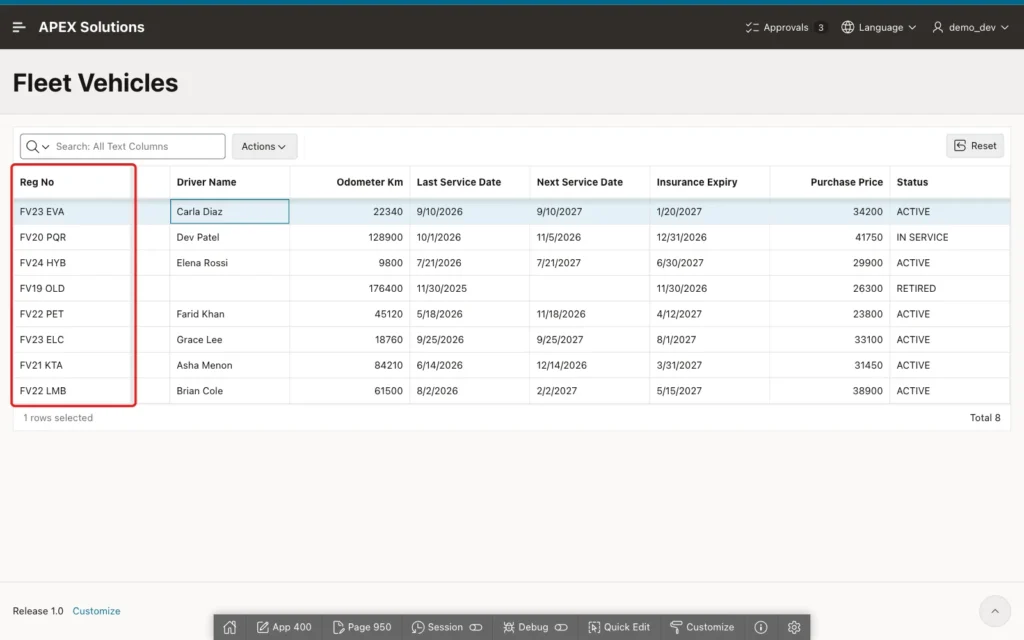Open the Approvals list
This screenshot has width=1024, height=640.
(x=786, y=27)
